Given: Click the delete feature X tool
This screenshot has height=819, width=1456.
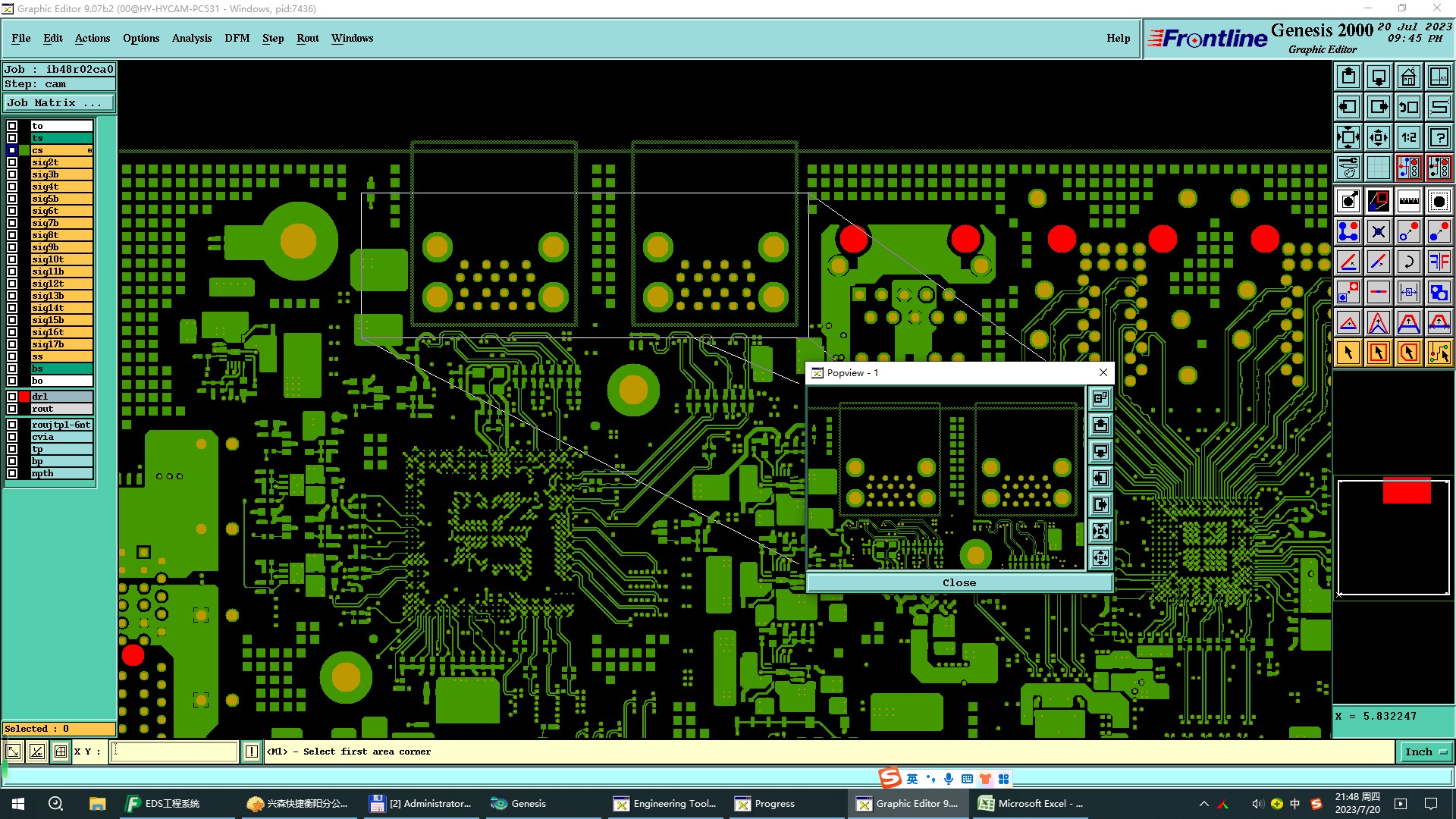Looking at the screenshot, I should (1378, 231).
